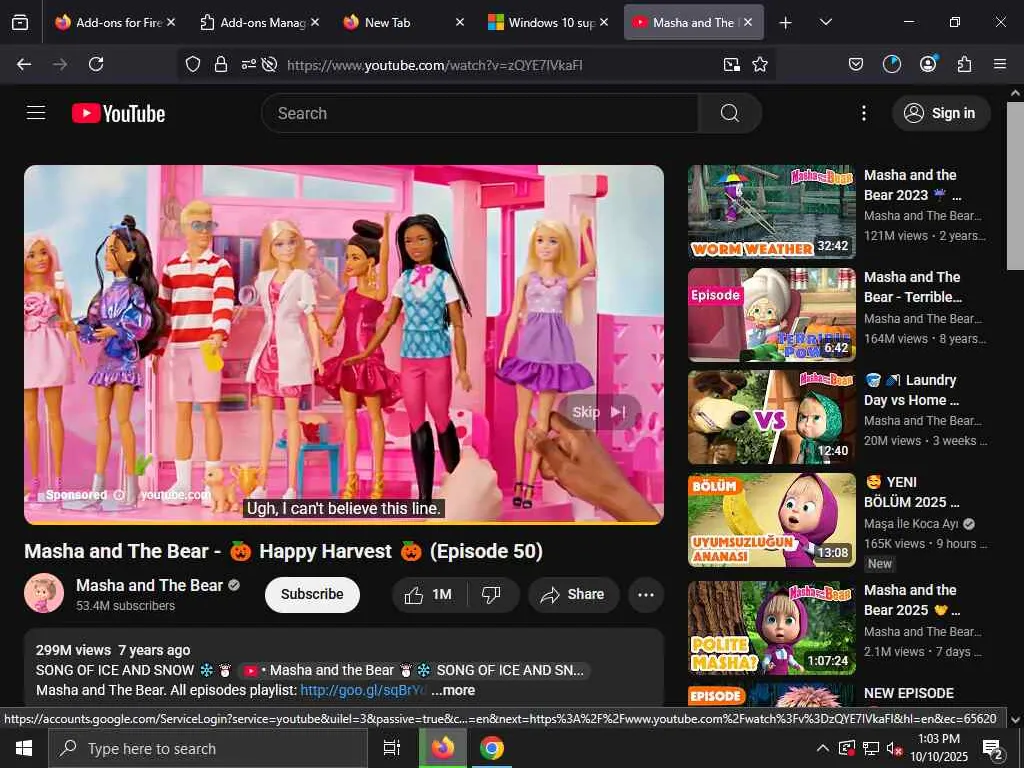Open the Terrible Power video thumbnail
Screen dimensions: 1024x768
(771, 315)
